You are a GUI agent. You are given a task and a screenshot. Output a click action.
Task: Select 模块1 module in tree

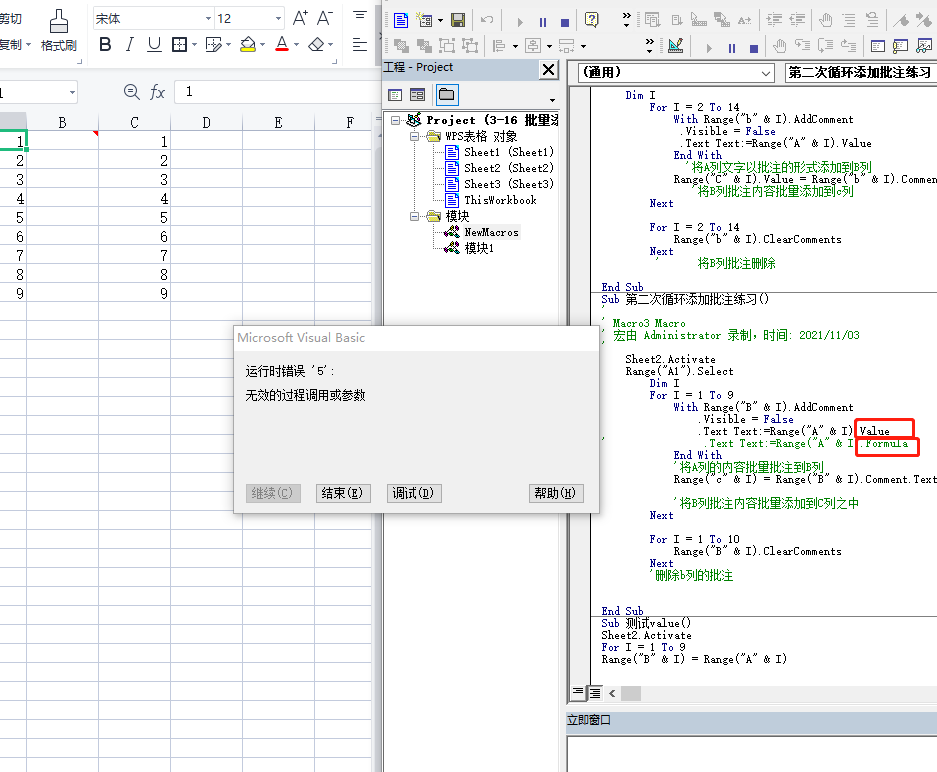[x=479, y=248]
